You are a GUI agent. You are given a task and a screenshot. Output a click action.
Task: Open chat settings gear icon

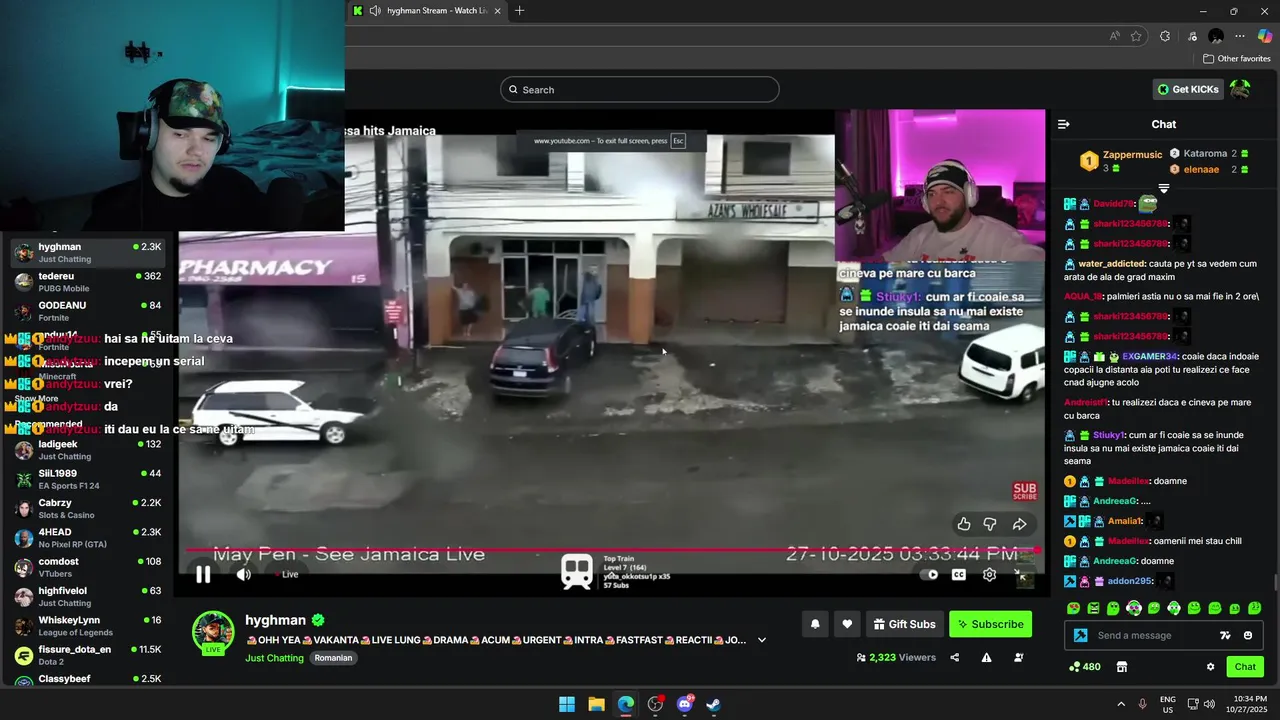1210,667
